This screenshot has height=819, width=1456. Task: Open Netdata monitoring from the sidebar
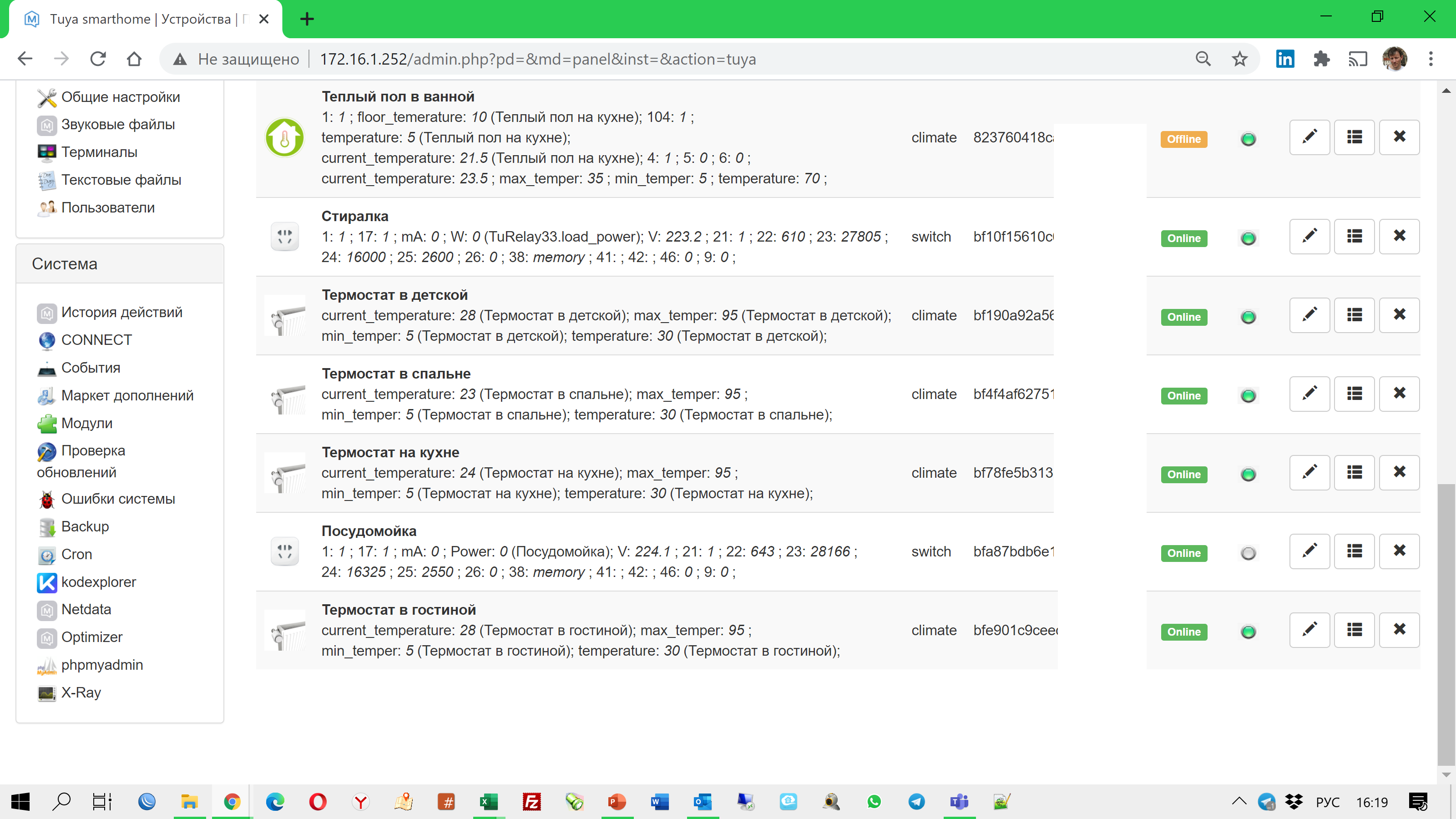pos(86,609)
